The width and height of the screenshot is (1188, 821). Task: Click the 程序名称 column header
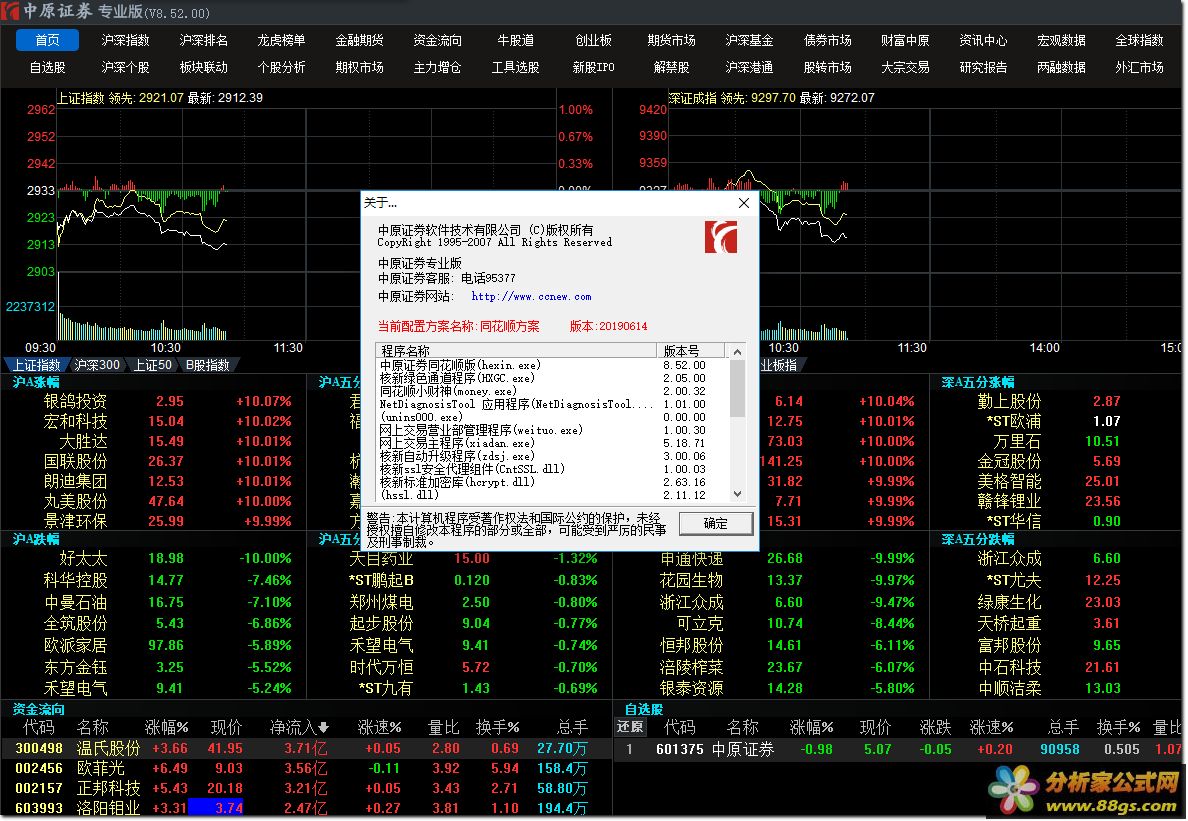coord(517,351)
